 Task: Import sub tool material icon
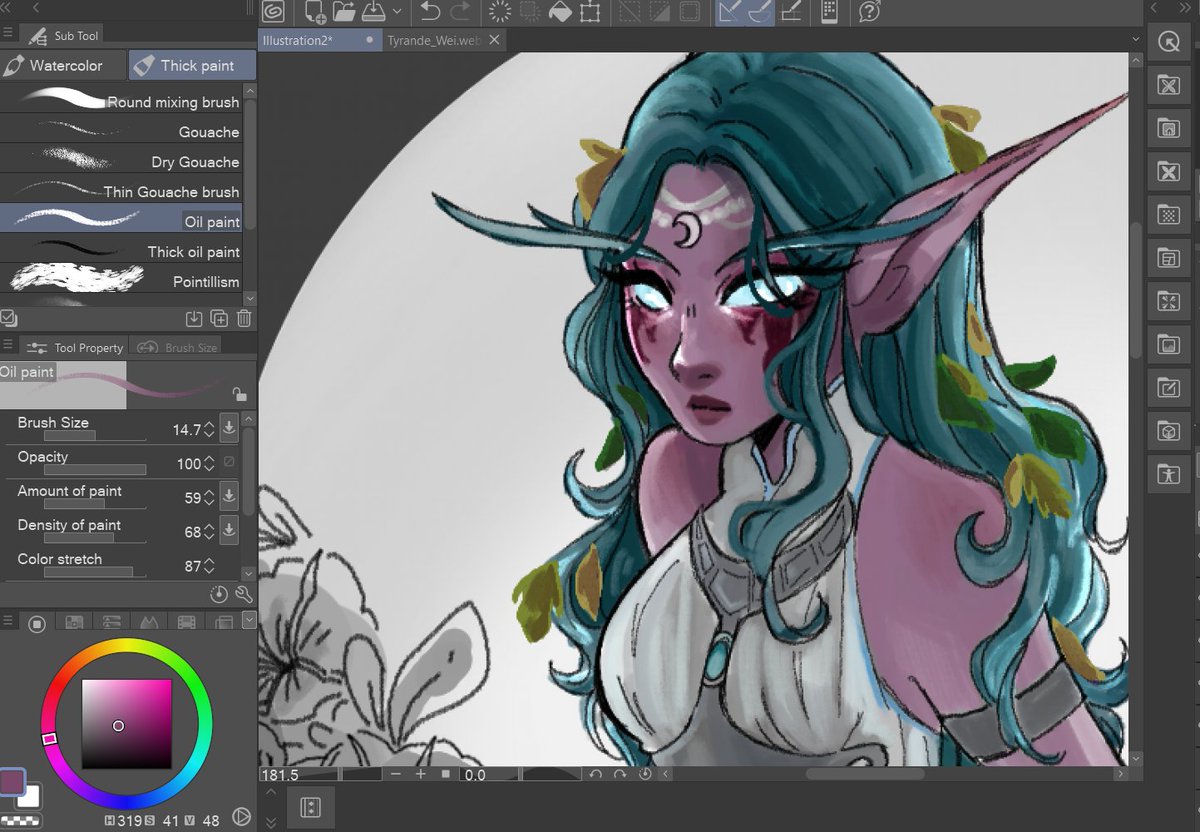pos(194,319)
